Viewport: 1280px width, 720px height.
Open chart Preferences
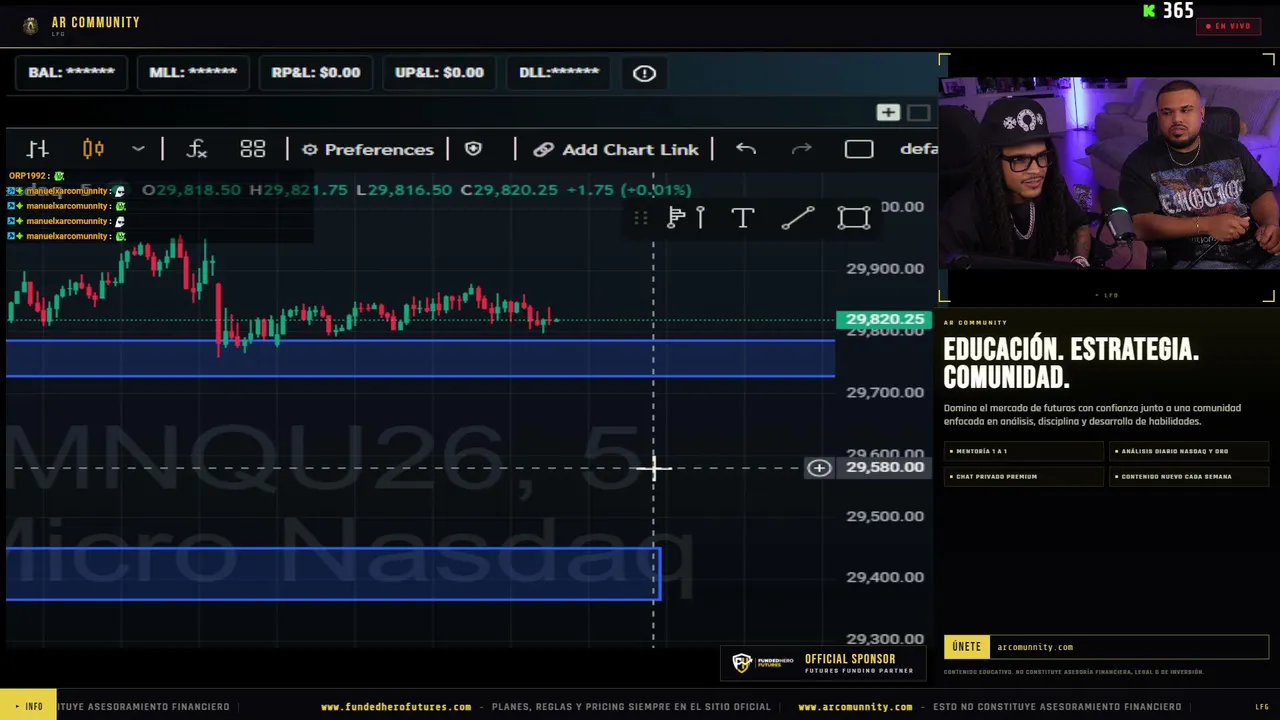(368, 149)
